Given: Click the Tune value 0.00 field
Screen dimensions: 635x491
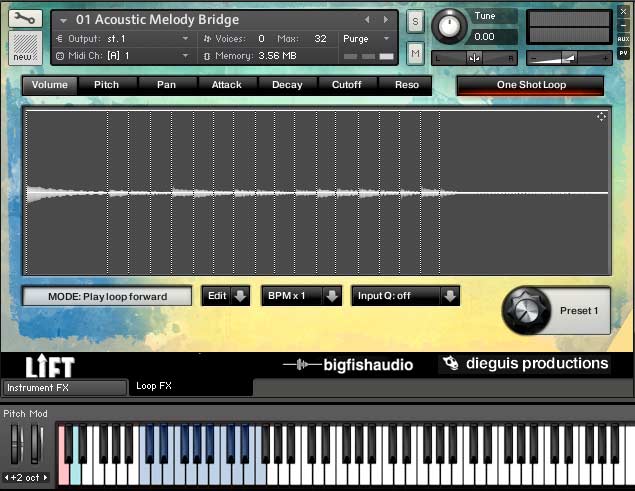Looking at the screenshot, I should coord(493,37).
